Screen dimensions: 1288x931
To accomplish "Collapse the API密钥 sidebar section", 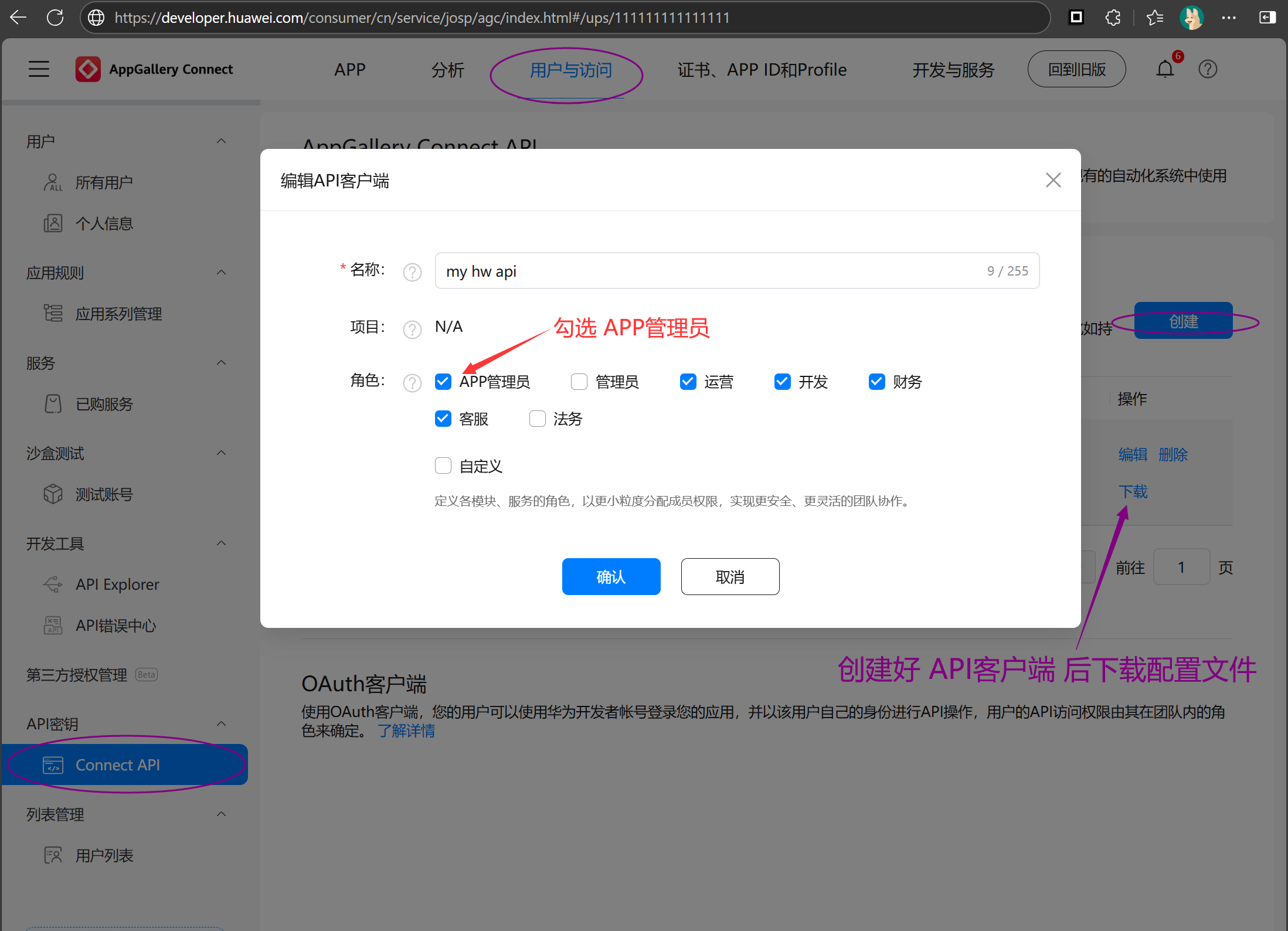I will point(221,724).
